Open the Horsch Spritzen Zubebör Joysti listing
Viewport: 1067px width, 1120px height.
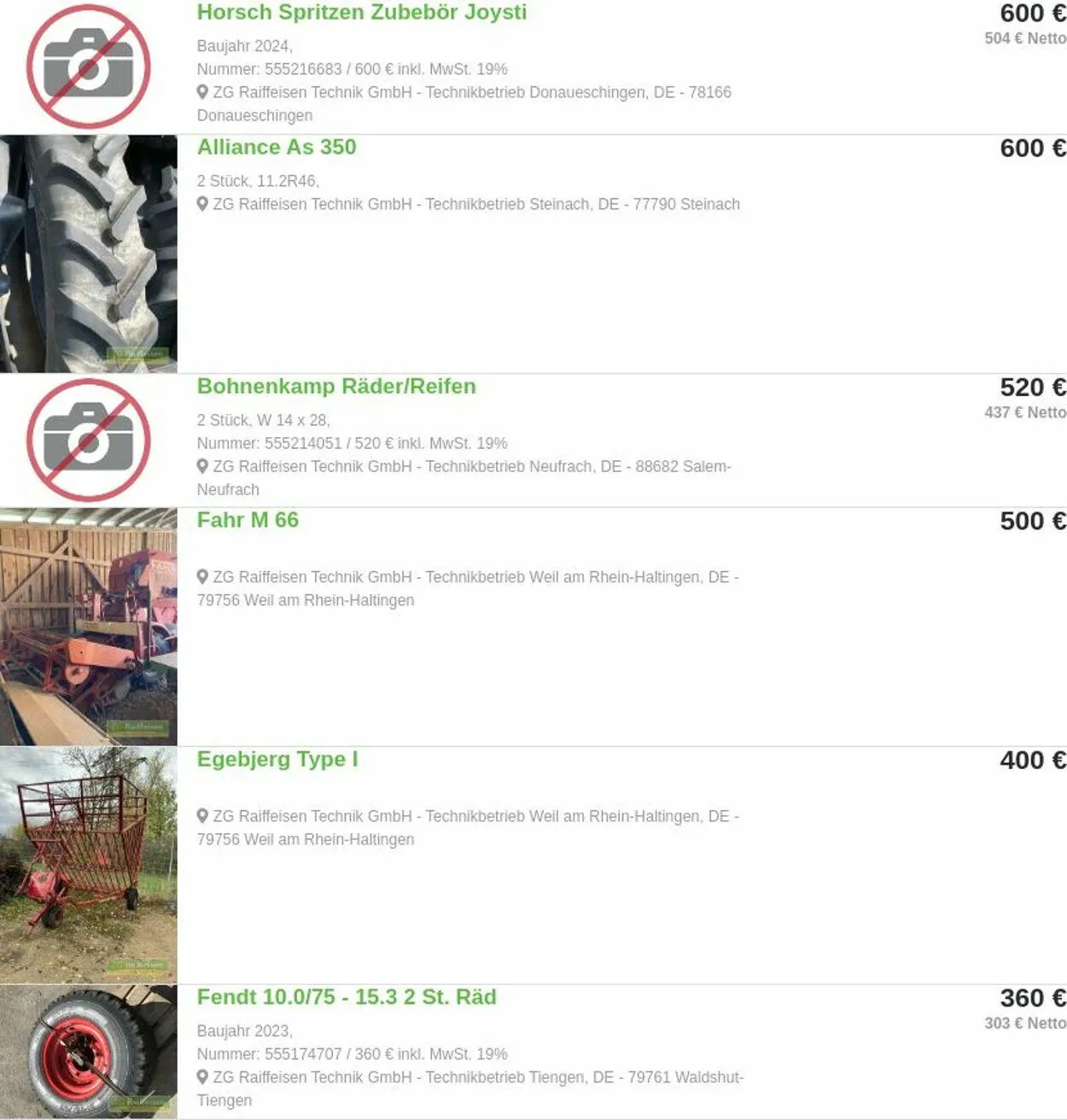coord(362,12)
